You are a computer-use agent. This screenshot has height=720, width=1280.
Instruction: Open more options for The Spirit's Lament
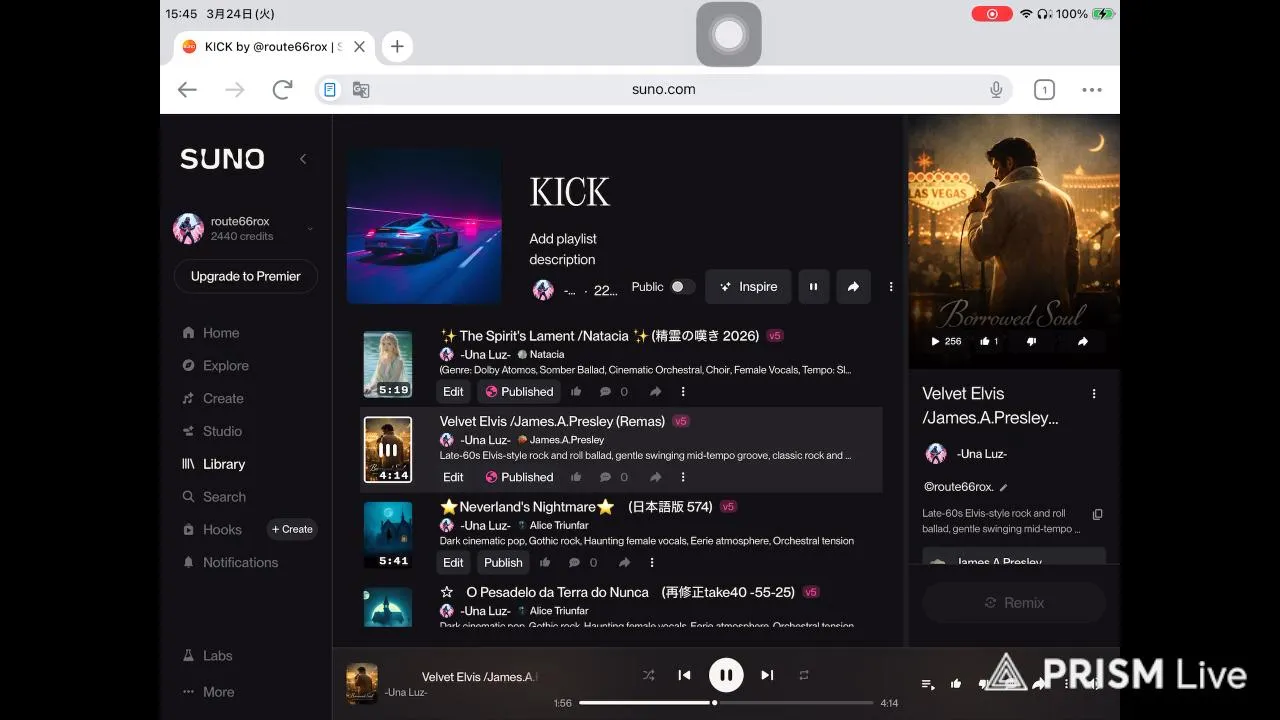click(683, 392)
